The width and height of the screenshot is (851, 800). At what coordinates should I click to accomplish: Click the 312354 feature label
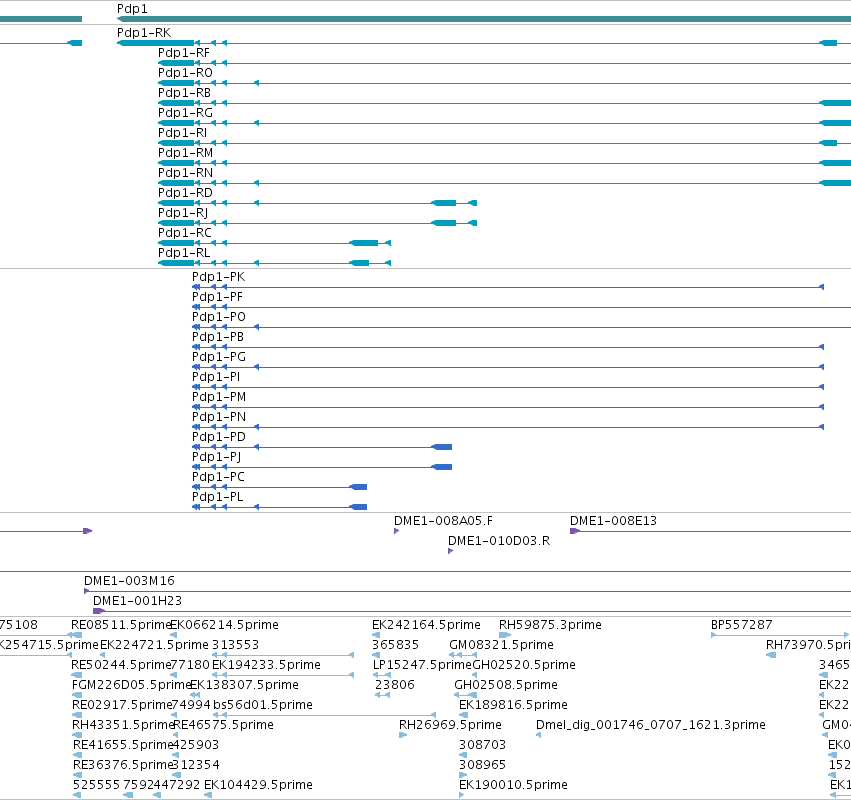pyautogui.click(x=196, y=765)
